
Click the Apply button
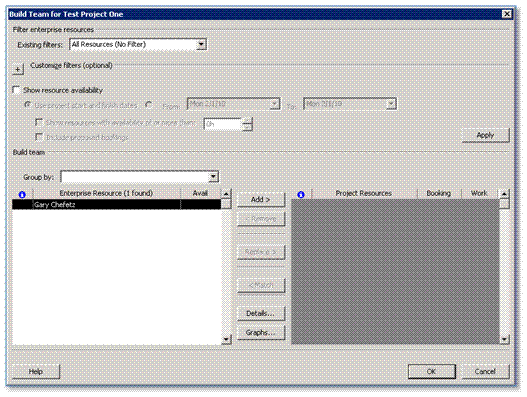click(486, 135)
